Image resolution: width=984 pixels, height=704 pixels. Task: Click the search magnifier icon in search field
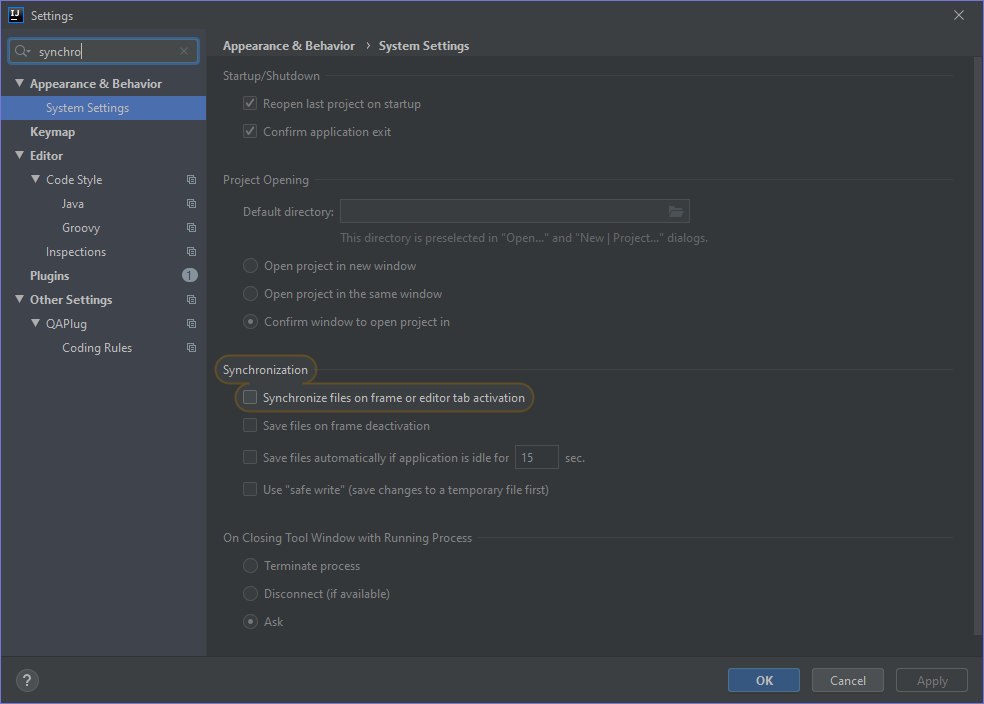pos(20,51)
